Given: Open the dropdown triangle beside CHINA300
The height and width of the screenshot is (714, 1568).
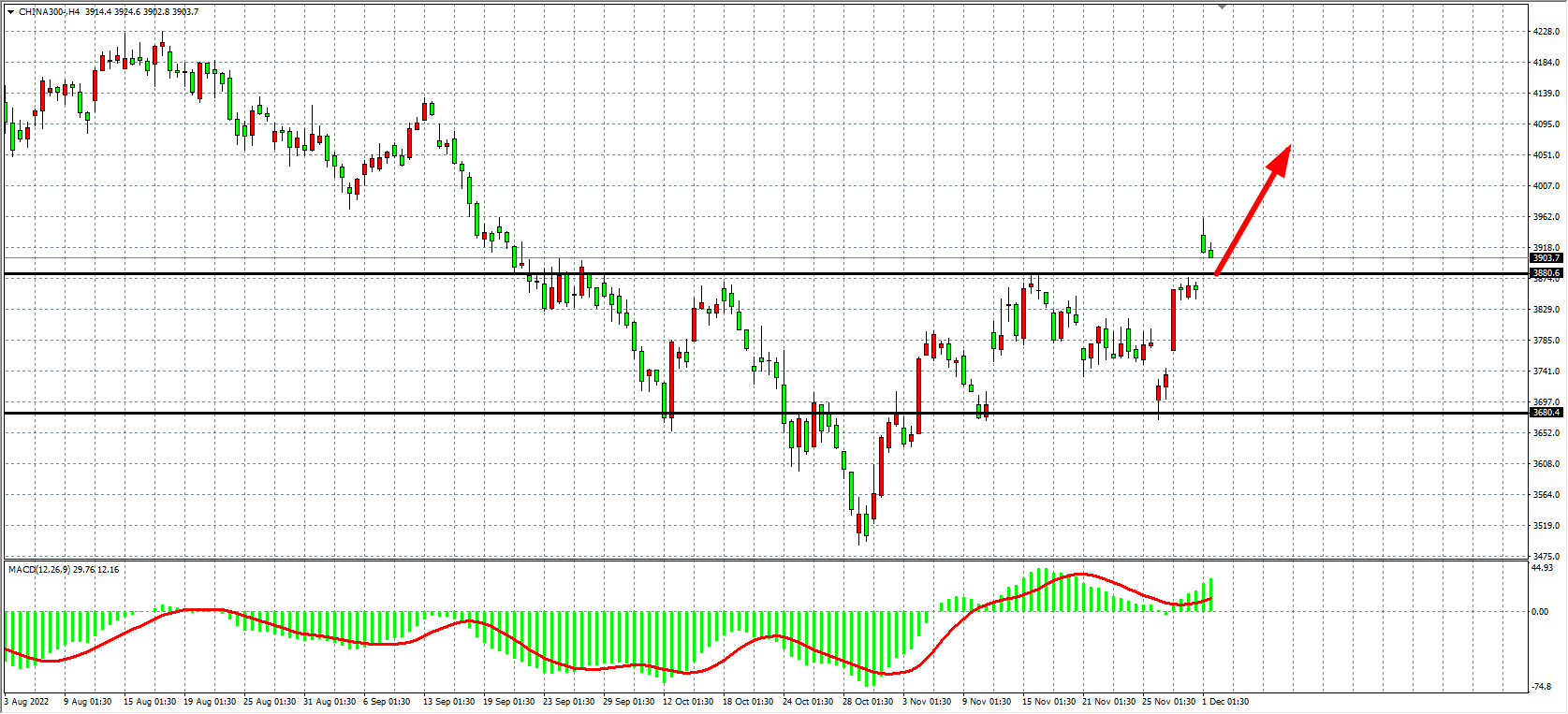Looking at the screenshot, I should [x=10, y=12].
